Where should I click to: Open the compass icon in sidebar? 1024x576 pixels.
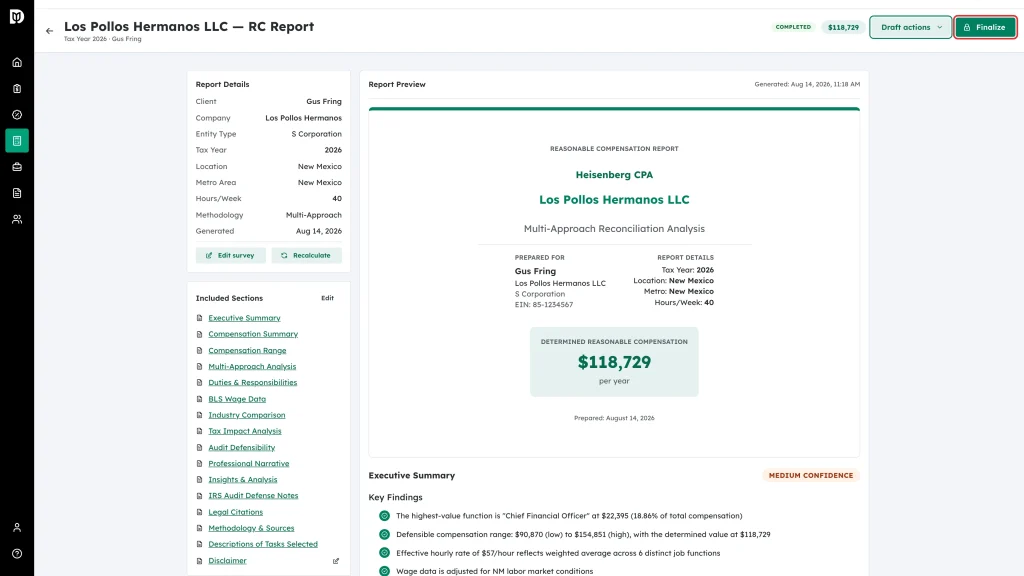(17, 115)
